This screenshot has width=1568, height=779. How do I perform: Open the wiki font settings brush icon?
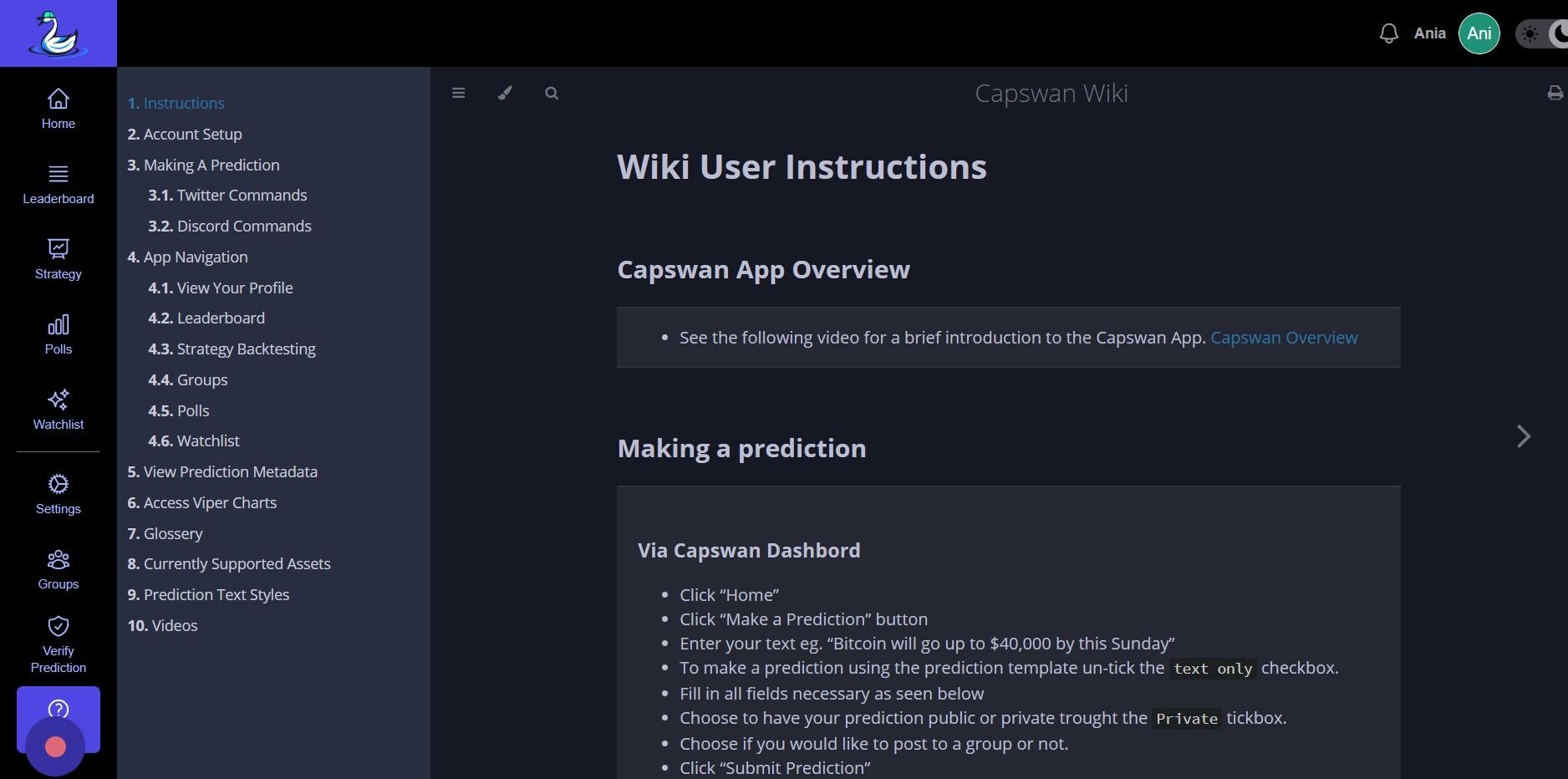[505, 93]
